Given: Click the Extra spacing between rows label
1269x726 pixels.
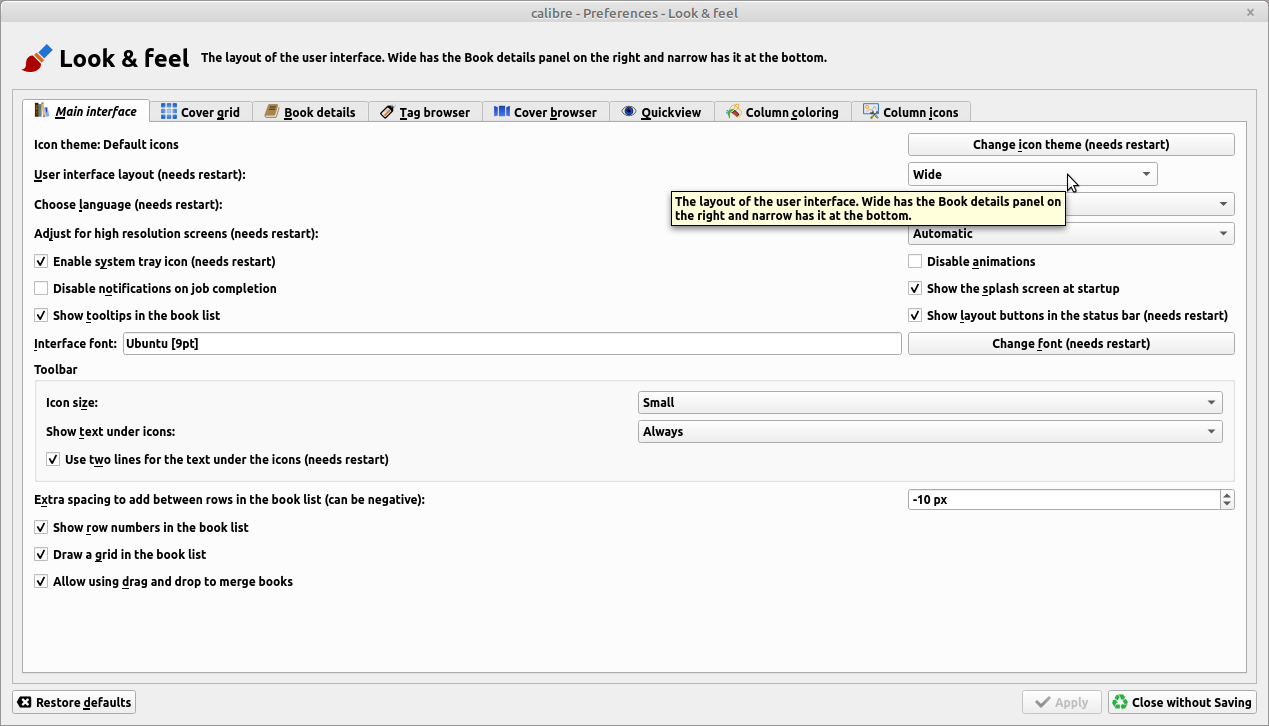Looking at the screenshot, I should (x=229, y=499).
